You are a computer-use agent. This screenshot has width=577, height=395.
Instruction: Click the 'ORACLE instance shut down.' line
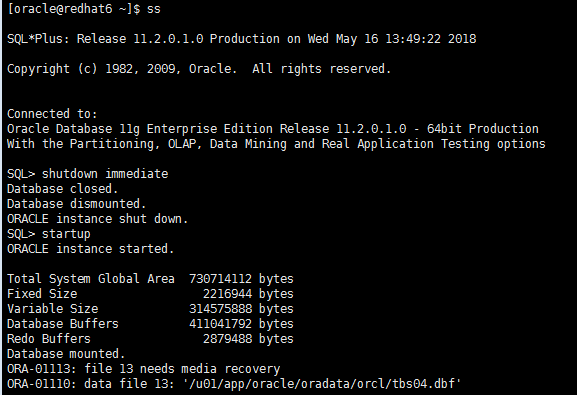point(98,219)
